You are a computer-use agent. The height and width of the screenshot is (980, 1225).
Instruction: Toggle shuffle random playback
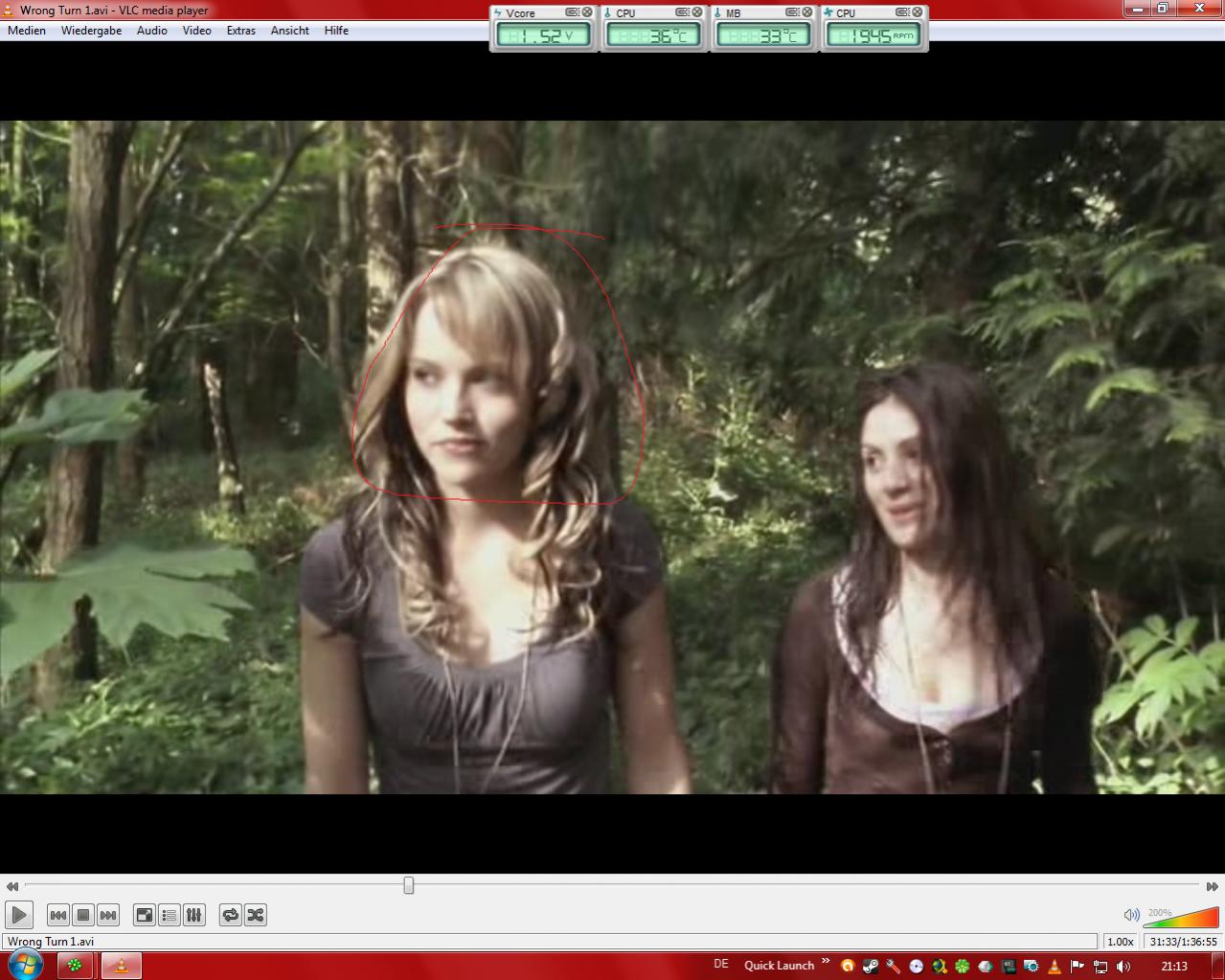256,915
